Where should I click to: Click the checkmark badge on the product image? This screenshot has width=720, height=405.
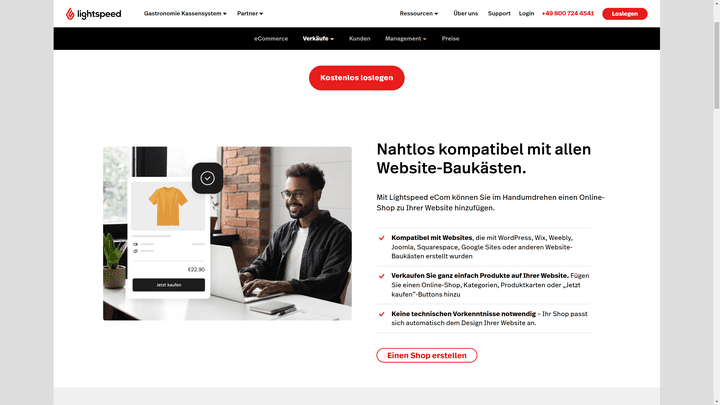click(208, 178)
